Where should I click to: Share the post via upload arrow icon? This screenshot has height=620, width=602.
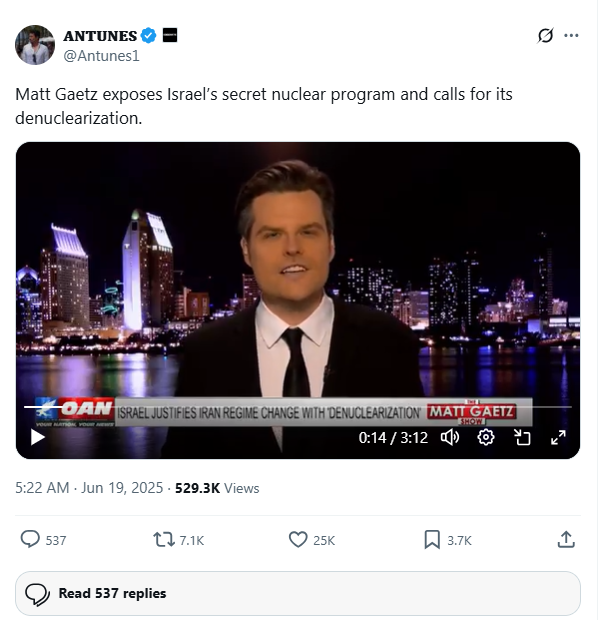click(566, 539)
